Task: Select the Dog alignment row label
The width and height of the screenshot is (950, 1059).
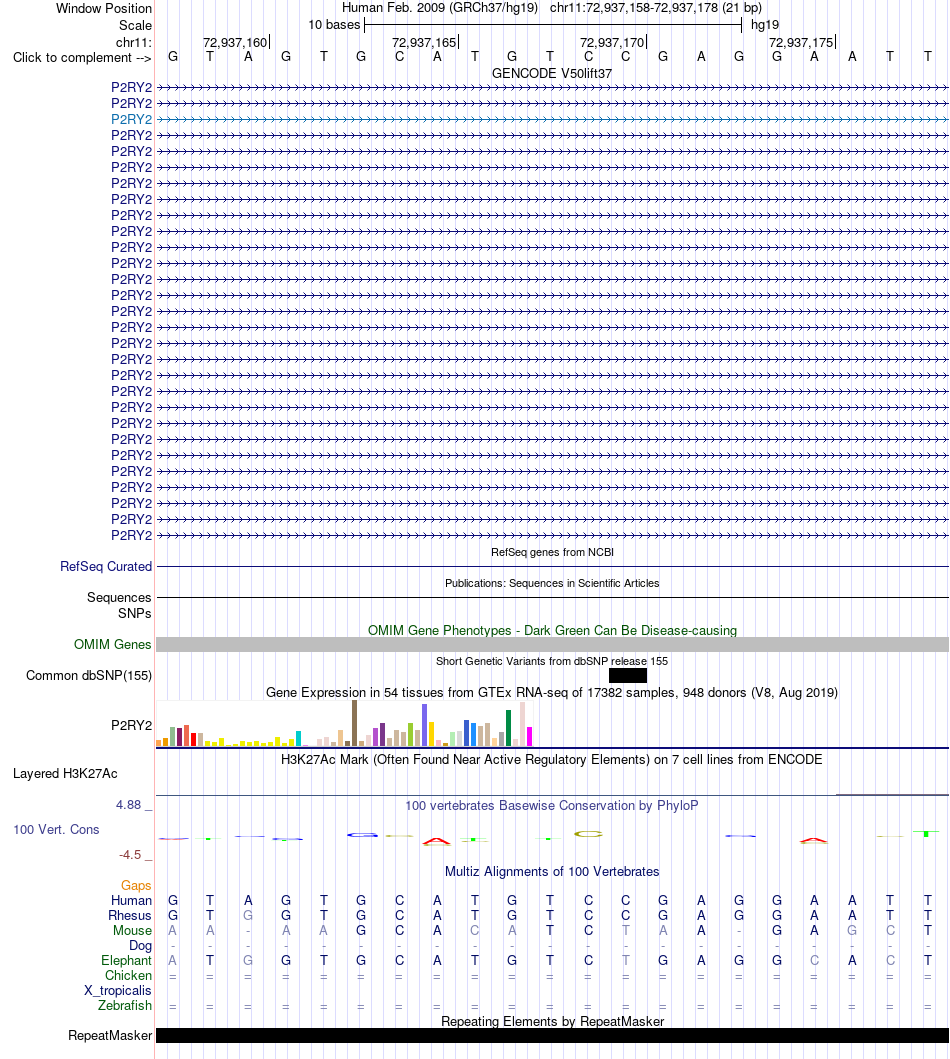Action: tap(140, 946)
